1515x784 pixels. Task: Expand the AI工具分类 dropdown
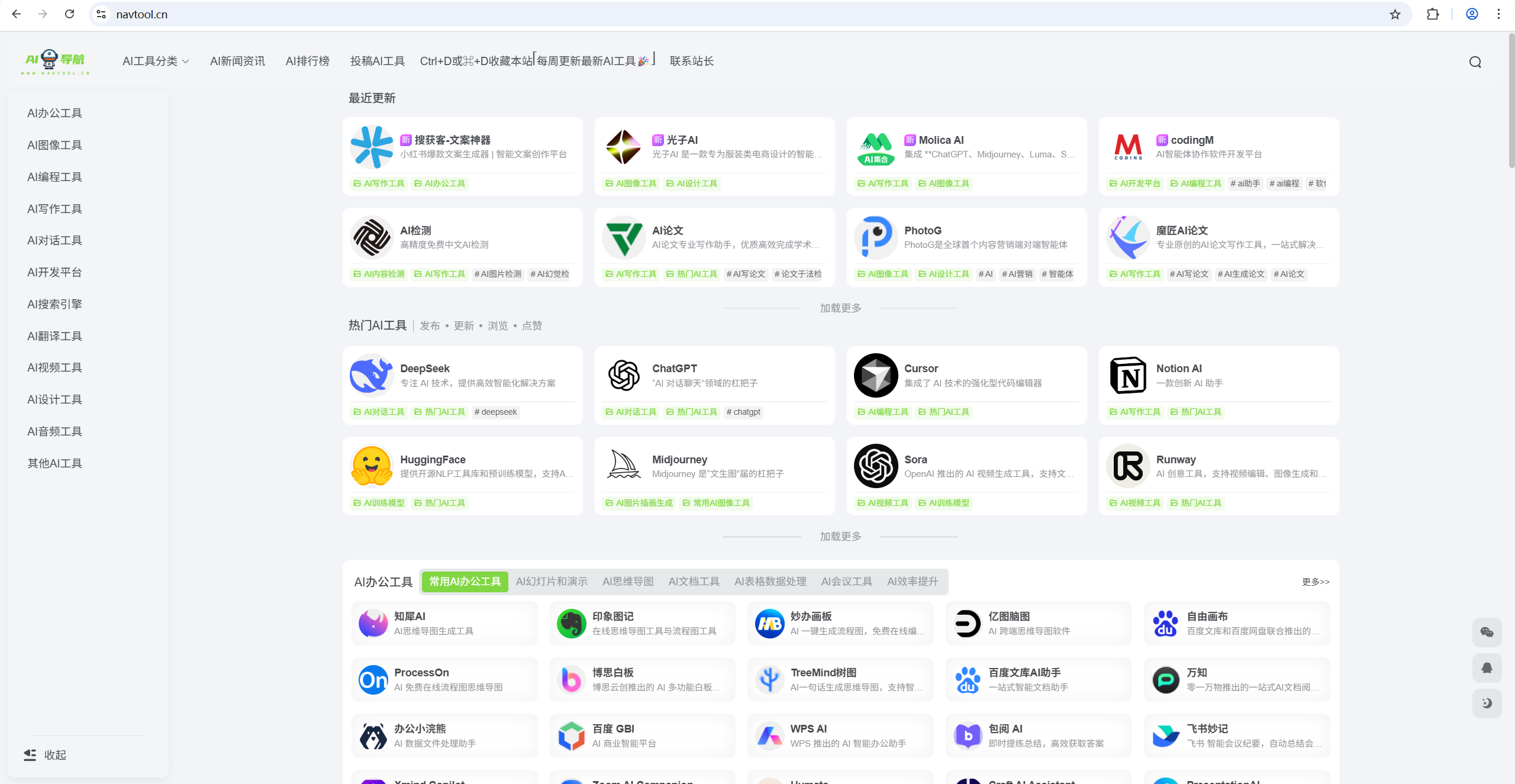(156, 61)
